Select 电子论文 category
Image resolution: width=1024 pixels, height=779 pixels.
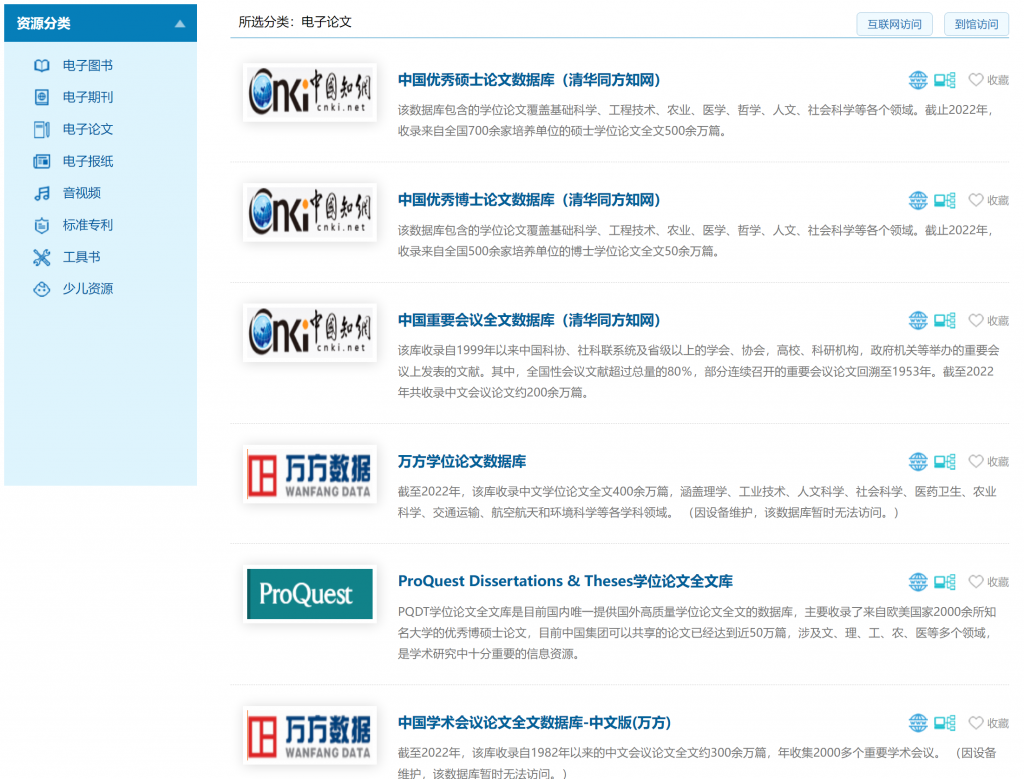click(x=88, y=129)
